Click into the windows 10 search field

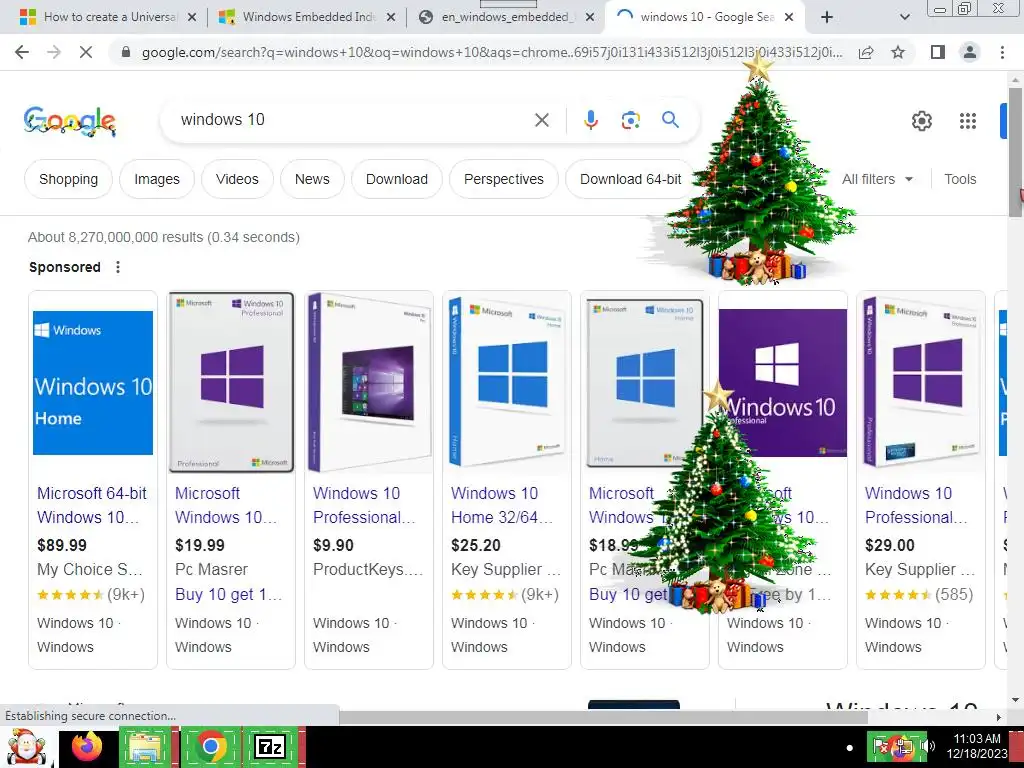tap(353, 120)
